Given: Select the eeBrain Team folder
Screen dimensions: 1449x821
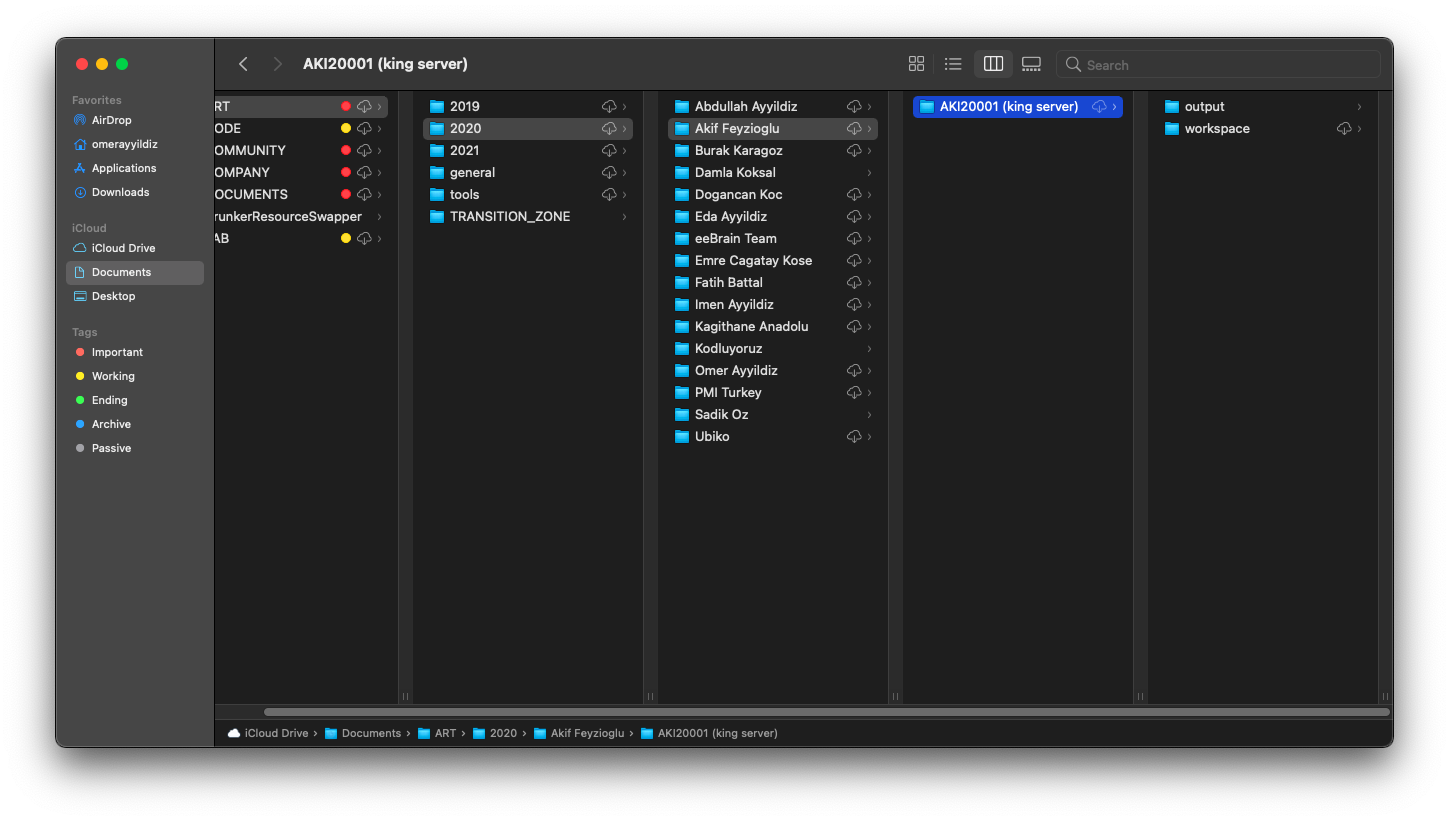Looking at the screenshot, I should point(773,238).
